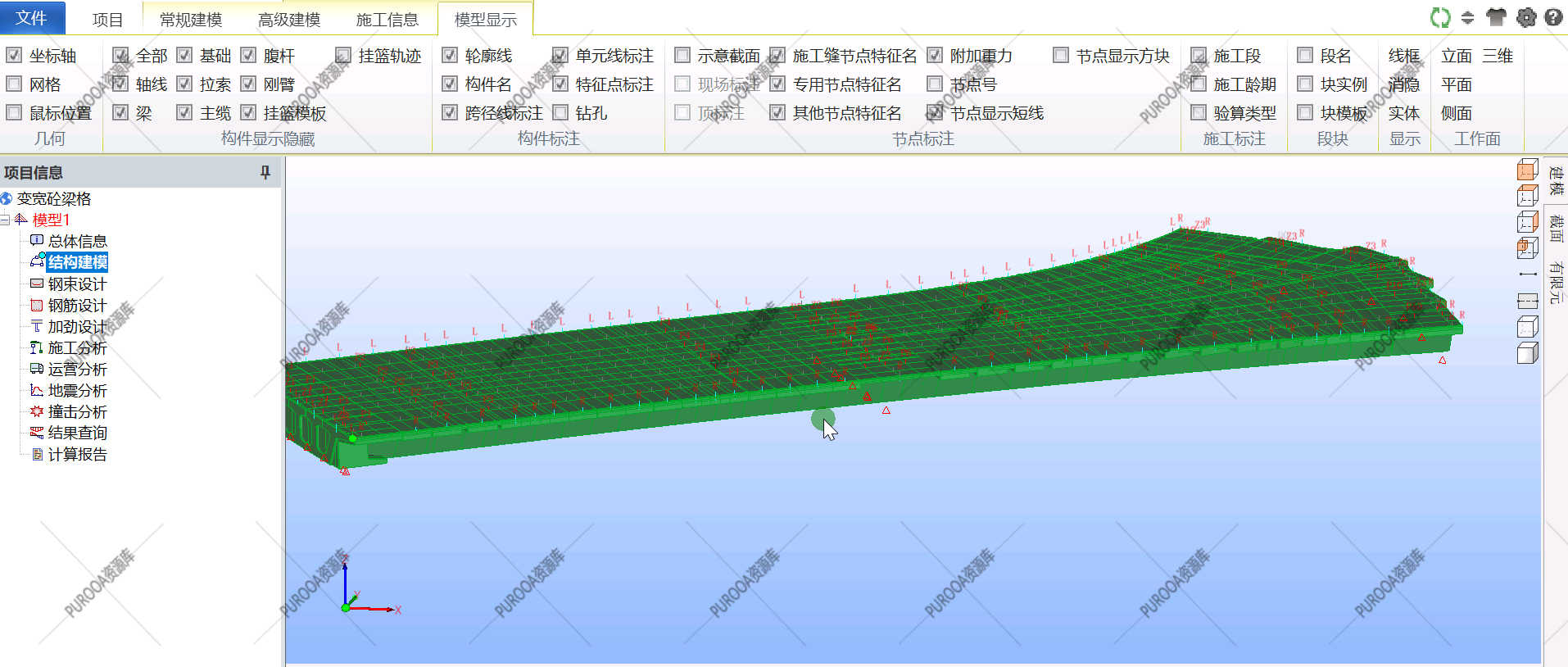Click the 立面 work plane button
The height and width of the screenshot is (667, 1568).
click(x=1457, y=56)
